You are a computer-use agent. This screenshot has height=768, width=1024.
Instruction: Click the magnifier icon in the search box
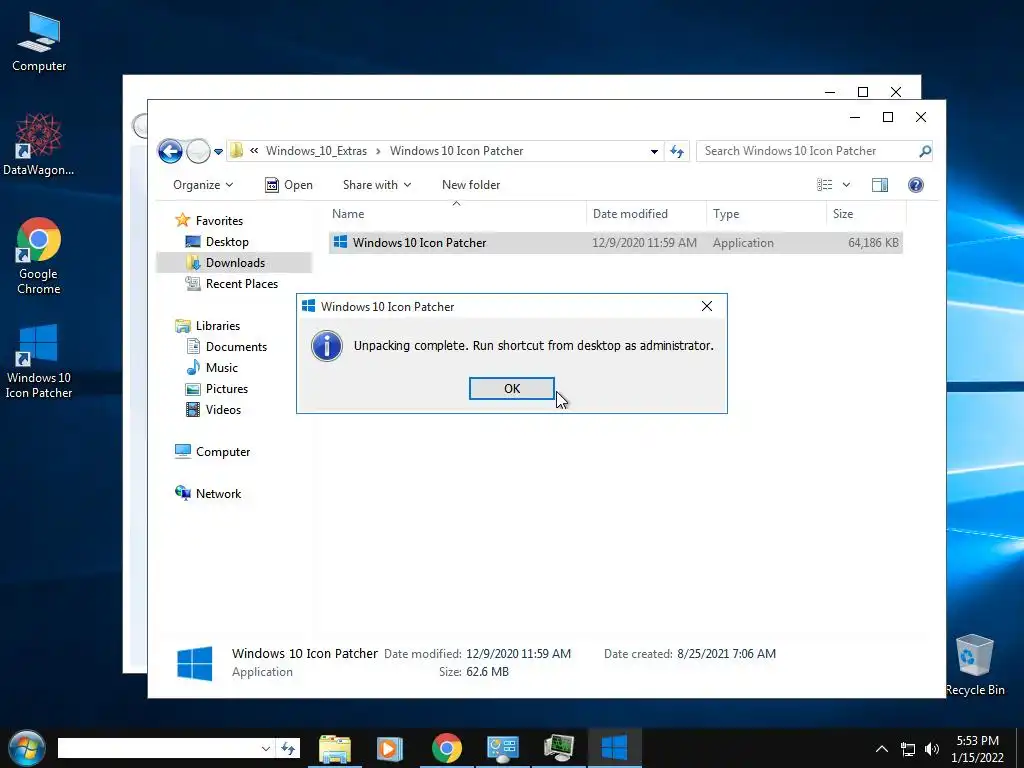click(925, 151)
